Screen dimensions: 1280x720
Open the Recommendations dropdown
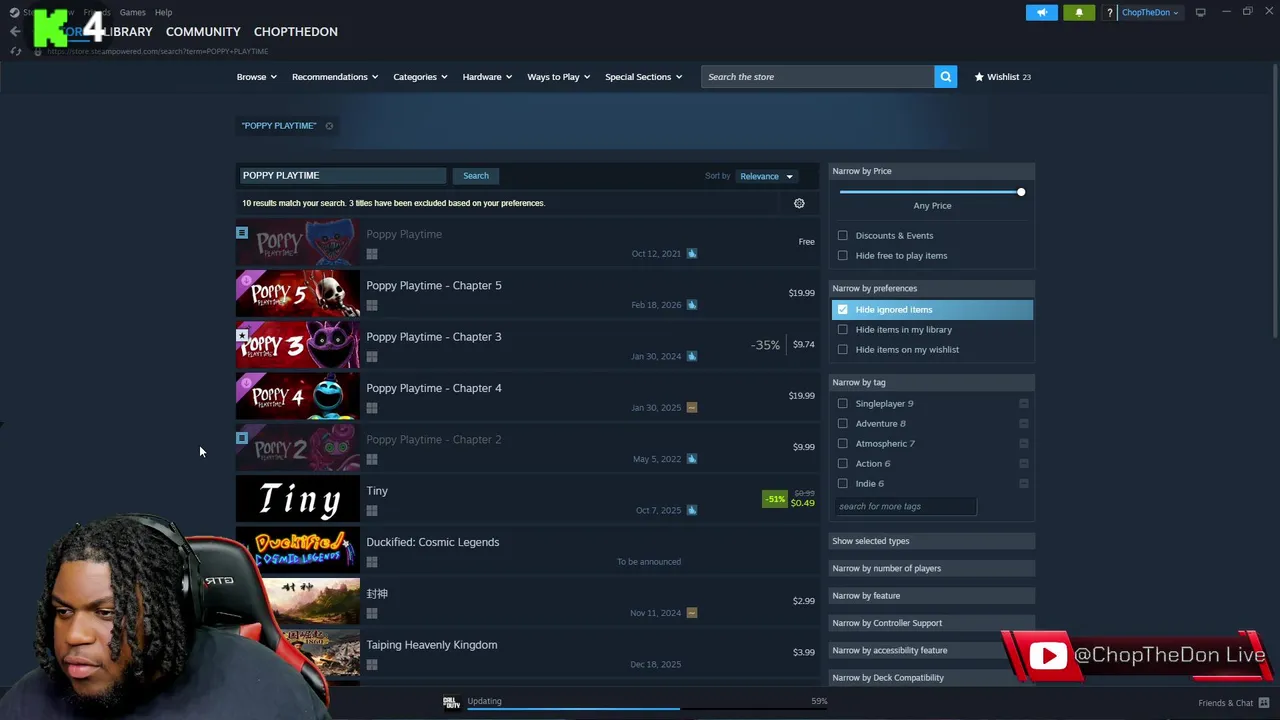335,77
